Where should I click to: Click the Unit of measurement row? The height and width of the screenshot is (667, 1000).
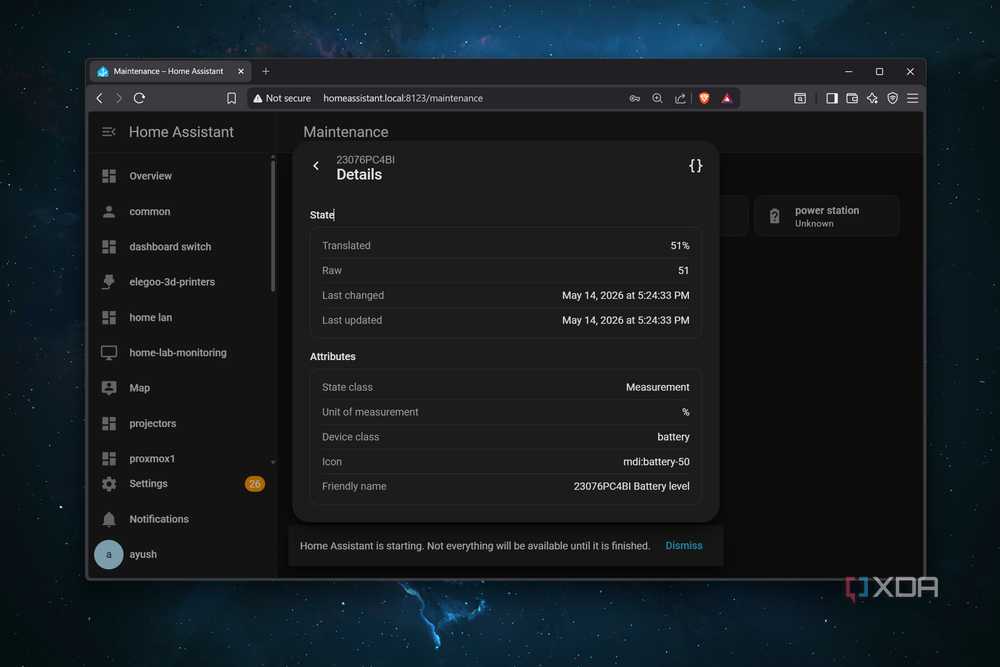click(x=506, y=412)
